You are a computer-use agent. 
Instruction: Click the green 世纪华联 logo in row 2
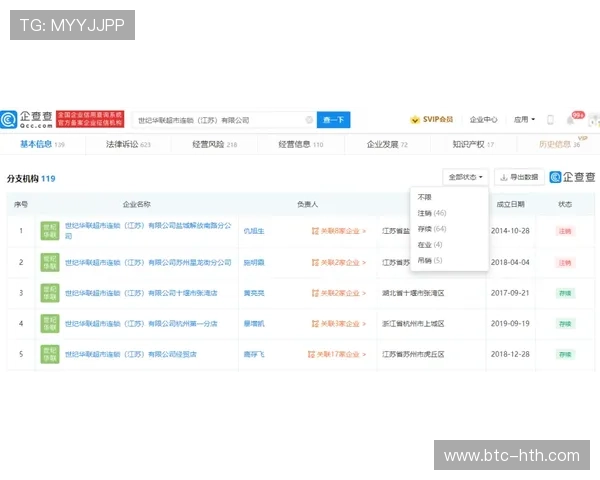click(50, 262)
